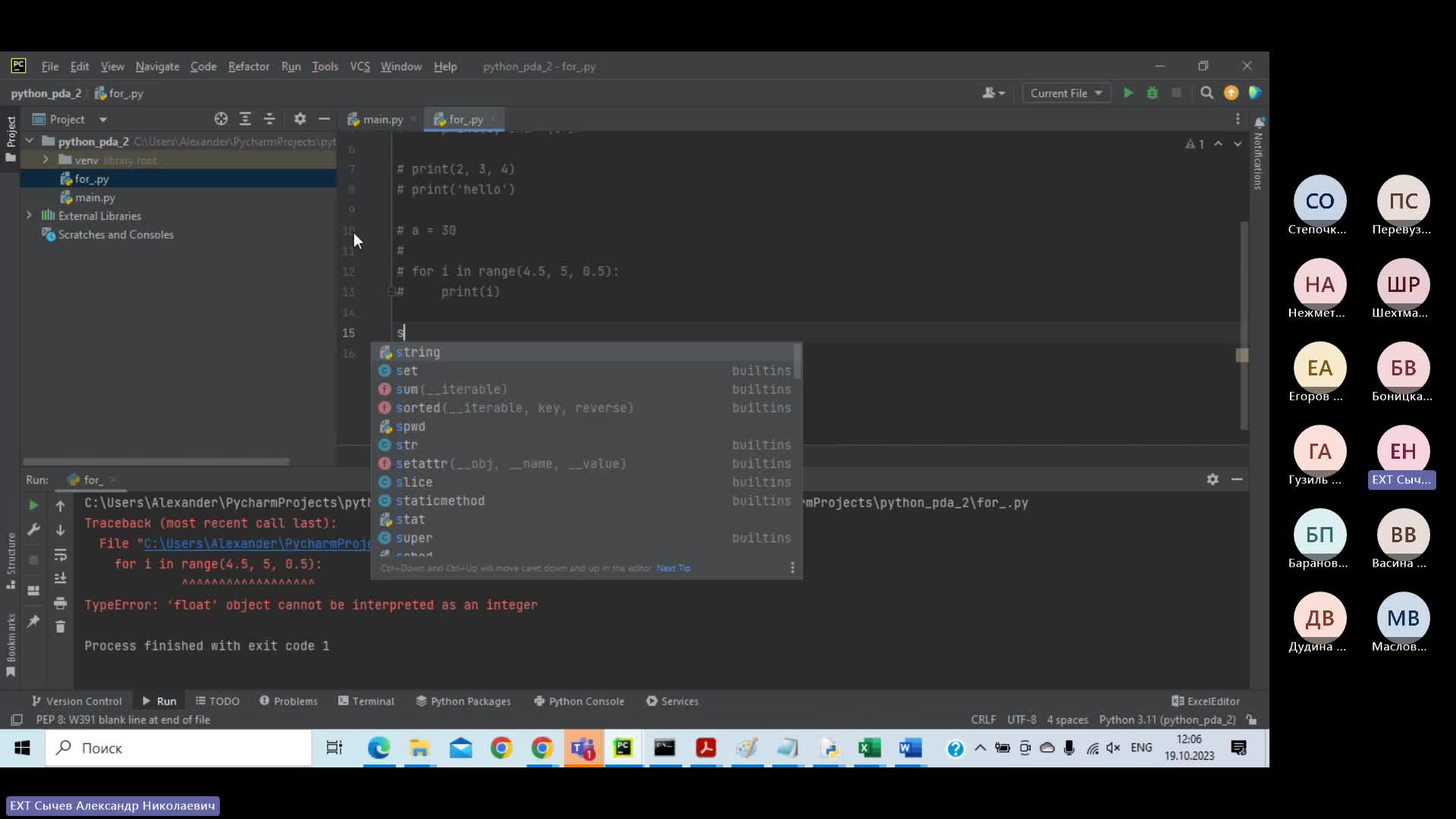Open Run panel settings gear

coord(1213,479)
